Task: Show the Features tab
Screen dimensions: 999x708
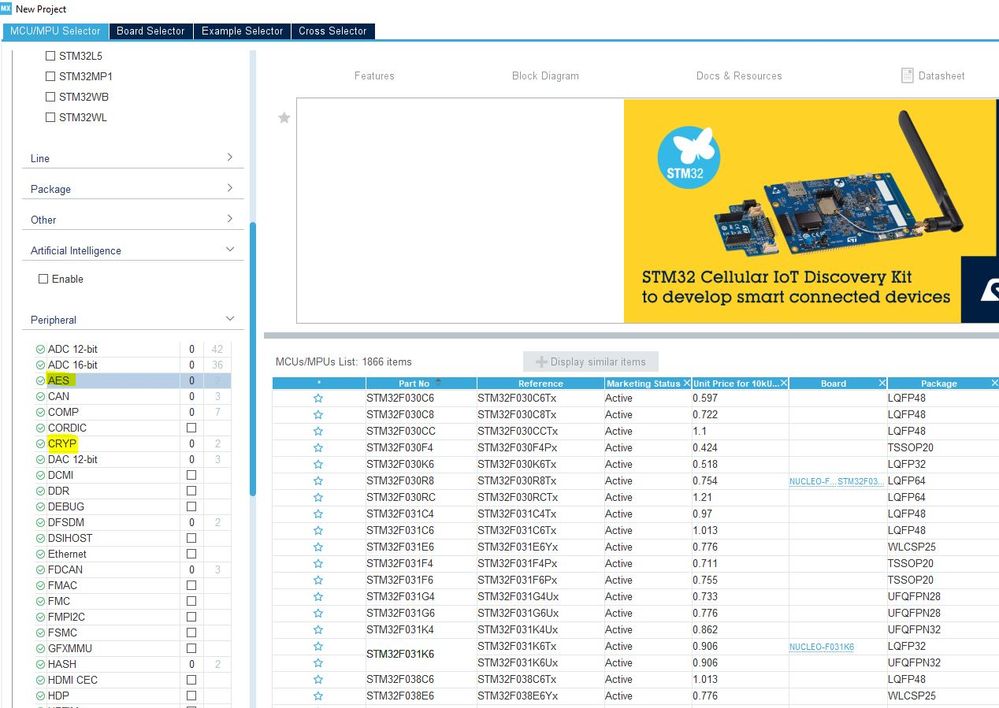Action: point(374,76)
